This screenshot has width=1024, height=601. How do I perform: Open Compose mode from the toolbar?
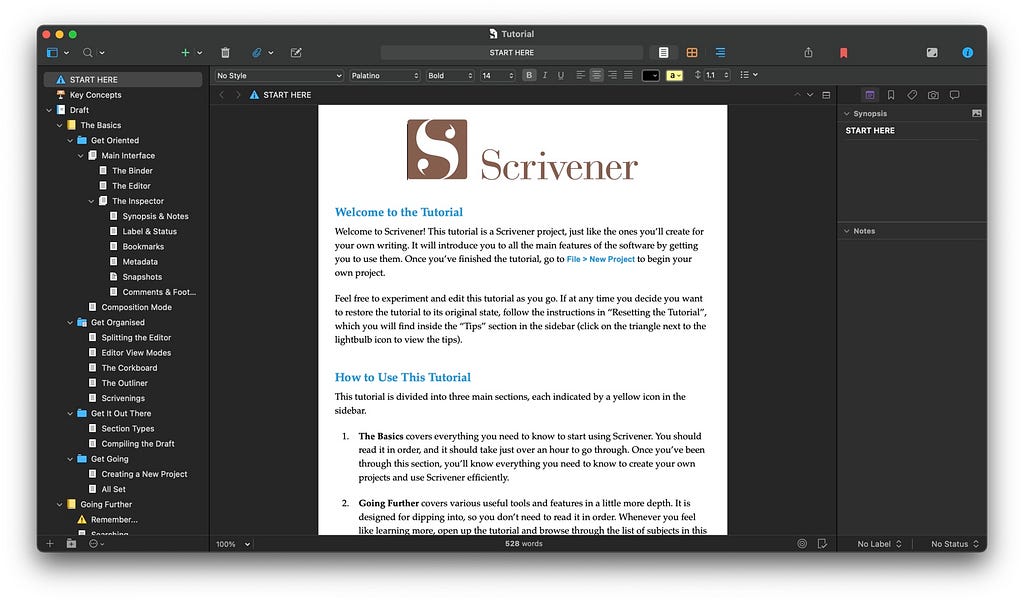[x=932, y=53]
